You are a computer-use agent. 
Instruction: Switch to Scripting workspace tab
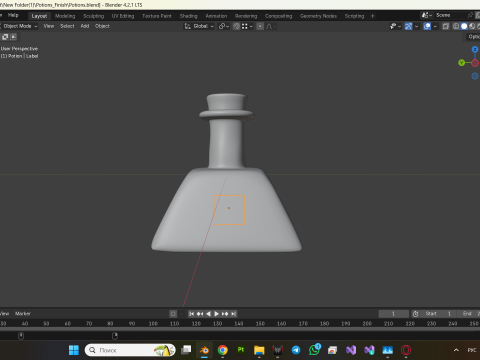point(354,16)
